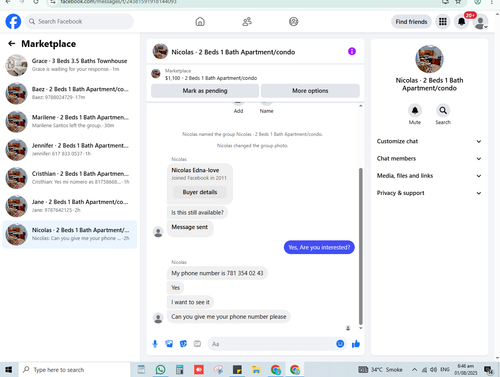Viewport: 500px width, 377px height.
Task: Select Nicolas conversation in the list
Action: click(70, 234)
